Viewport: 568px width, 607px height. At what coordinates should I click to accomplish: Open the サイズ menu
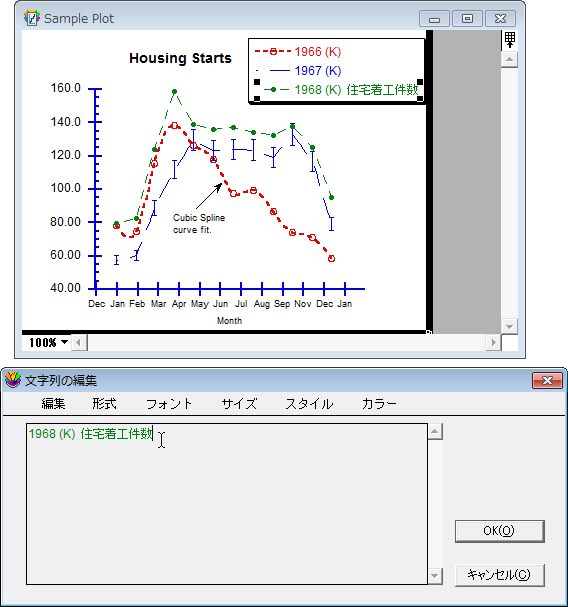coord(239,404)
